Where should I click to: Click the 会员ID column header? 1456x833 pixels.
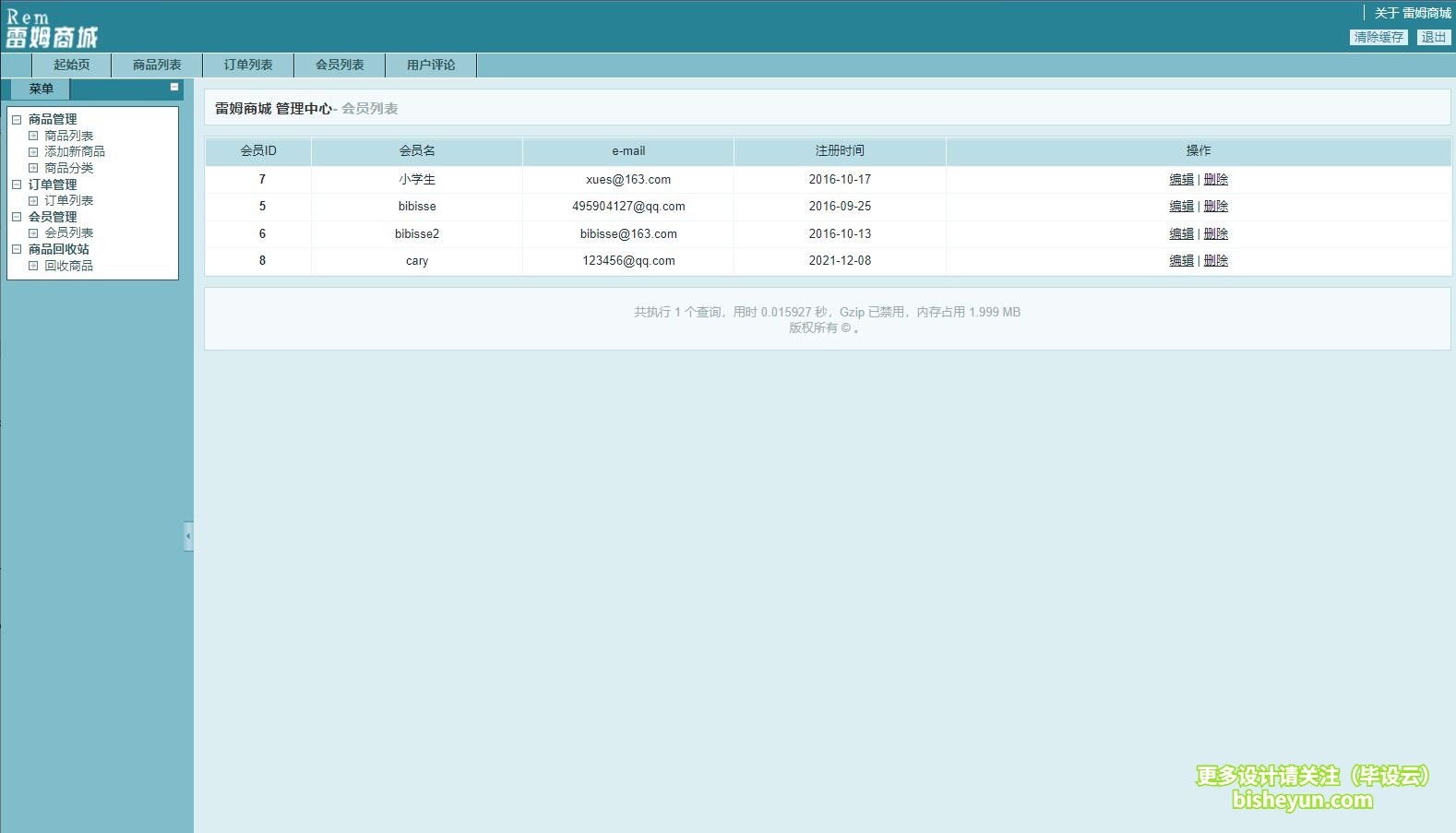coord(258,150)
